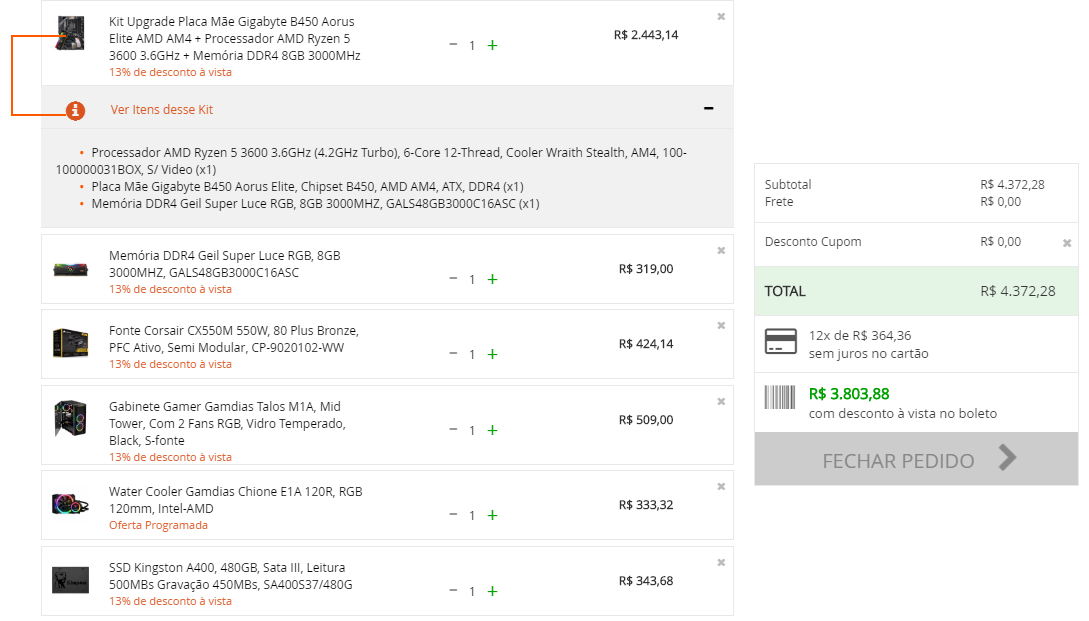The width and height of the screenshot is (1089, 621).
Task: Open the Corsair CX550M power supply thumbnail
Action: (70, 343)
